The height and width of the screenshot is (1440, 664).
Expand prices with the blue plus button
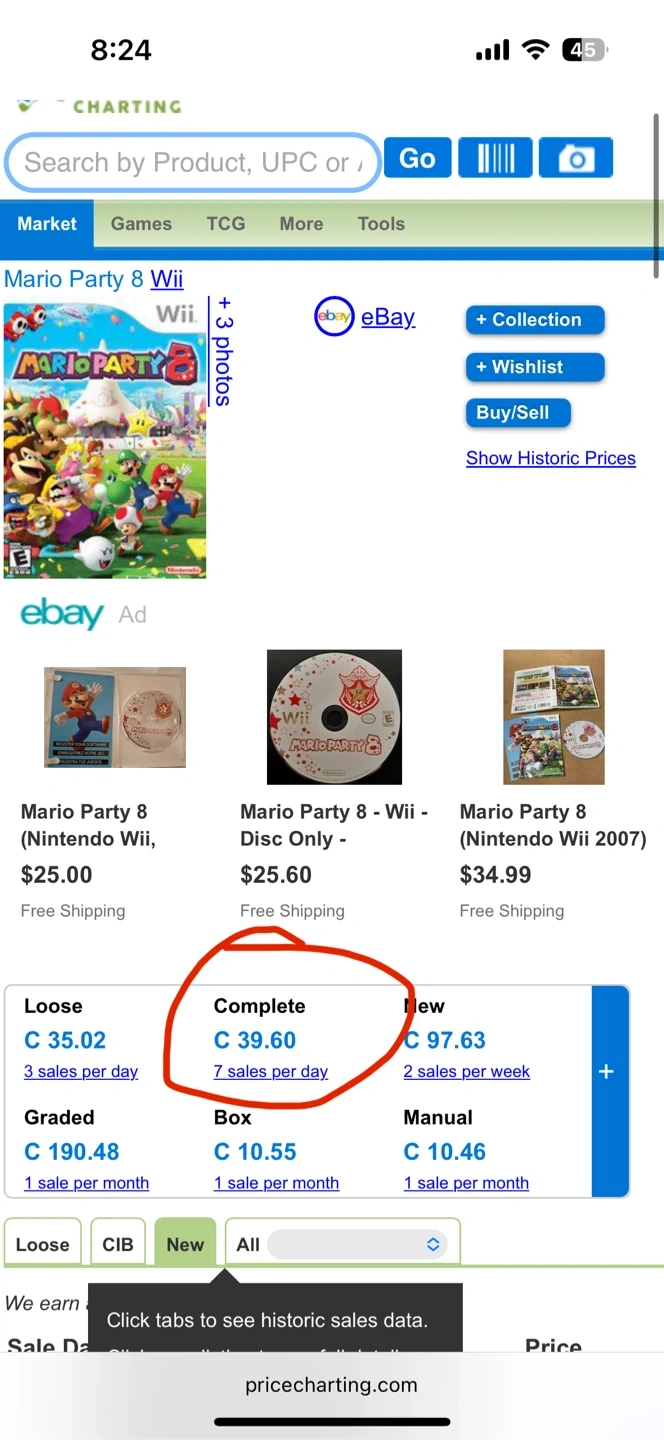[x=607, y=1072]
